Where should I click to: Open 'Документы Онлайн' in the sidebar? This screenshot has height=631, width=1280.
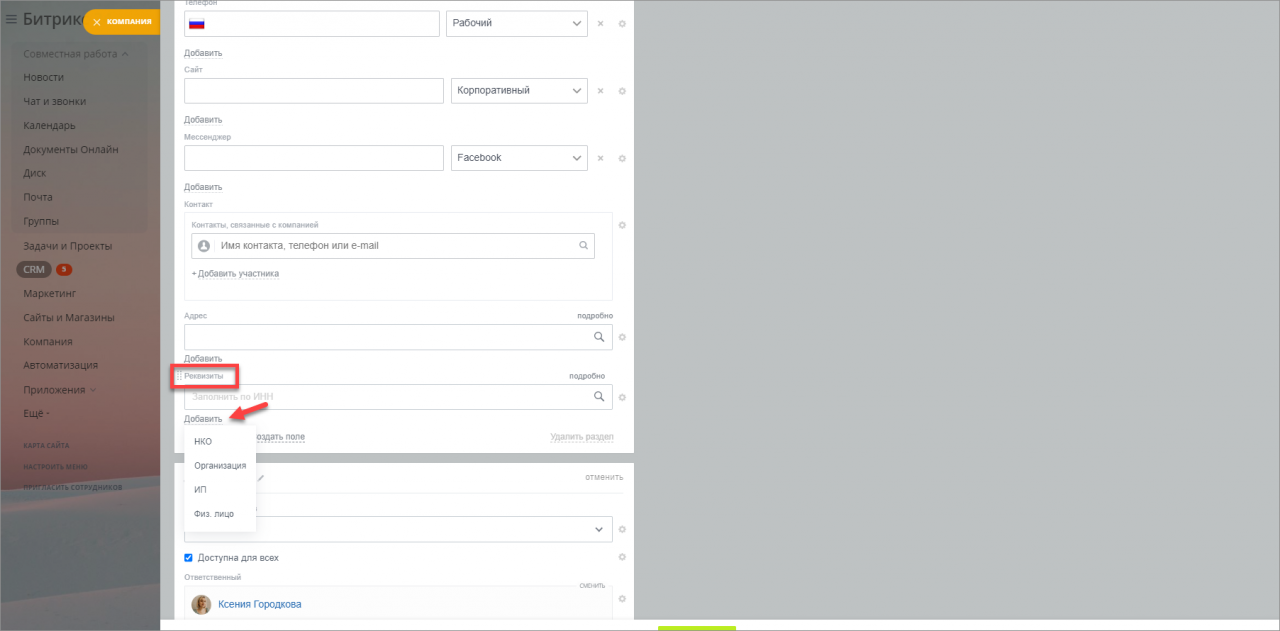tap(71, 149)
